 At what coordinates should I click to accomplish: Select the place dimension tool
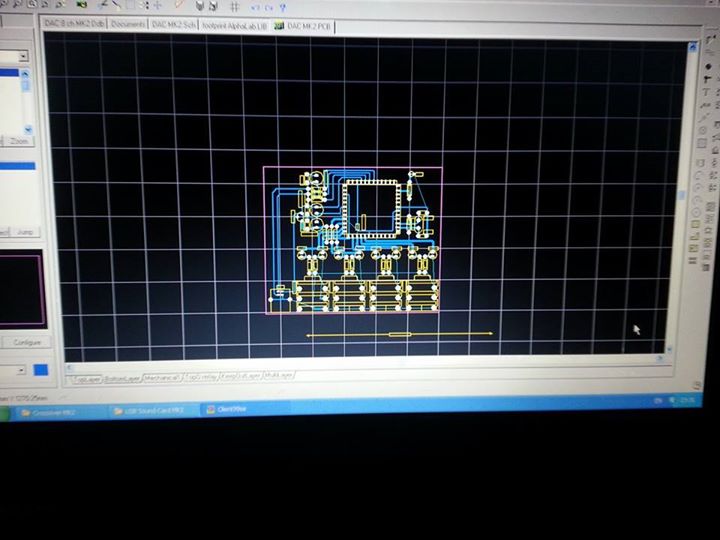[703, 118]
